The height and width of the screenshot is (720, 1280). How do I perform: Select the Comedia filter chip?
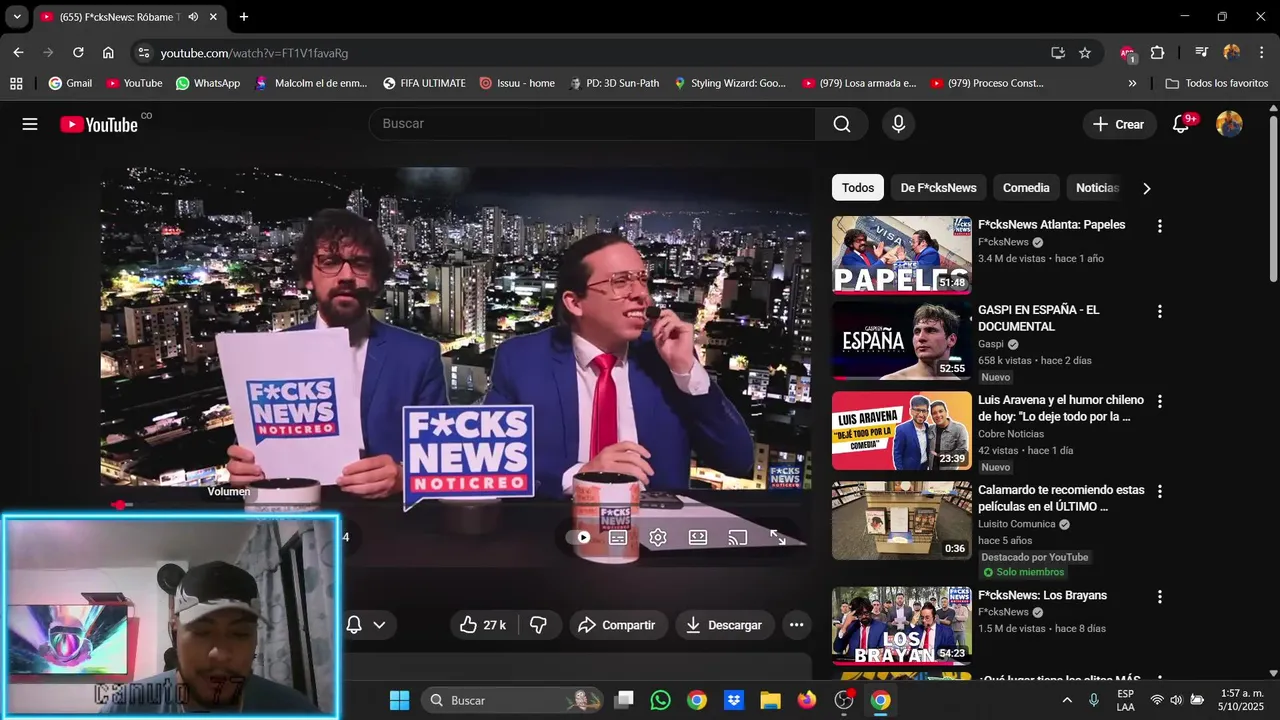(x=1026, y=188)
